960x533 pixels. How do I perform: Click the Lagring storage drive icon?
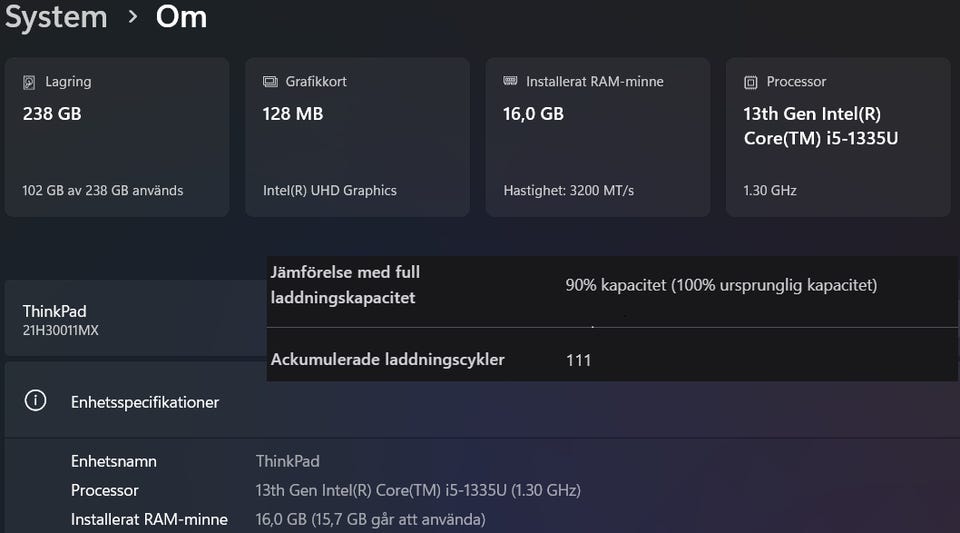[x=29, y=82]
